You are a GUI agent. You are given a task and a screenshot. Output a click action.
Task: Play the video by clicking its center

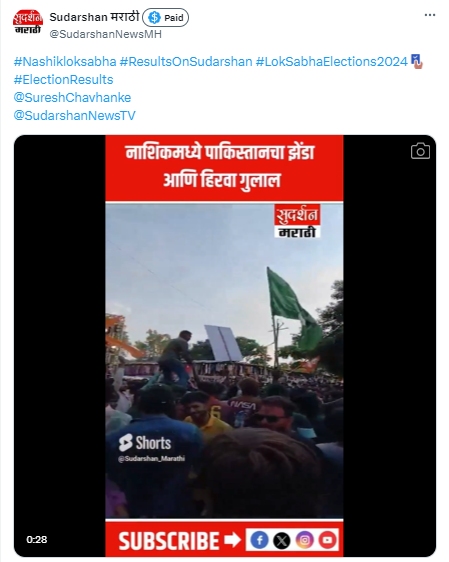[225, 346]
